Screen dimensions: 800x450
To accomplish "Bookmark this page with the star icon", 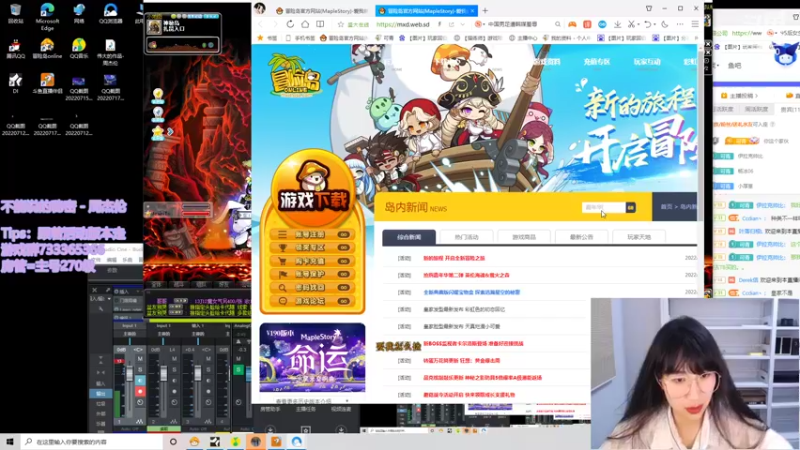I will [340, 24].
